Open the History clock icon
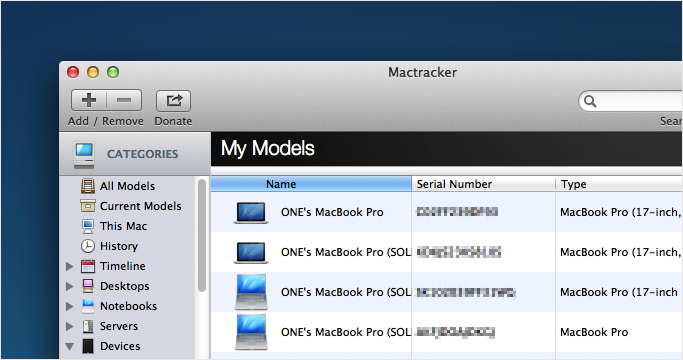683x360 pixels. pyautogui.click(x=88, y=246)
